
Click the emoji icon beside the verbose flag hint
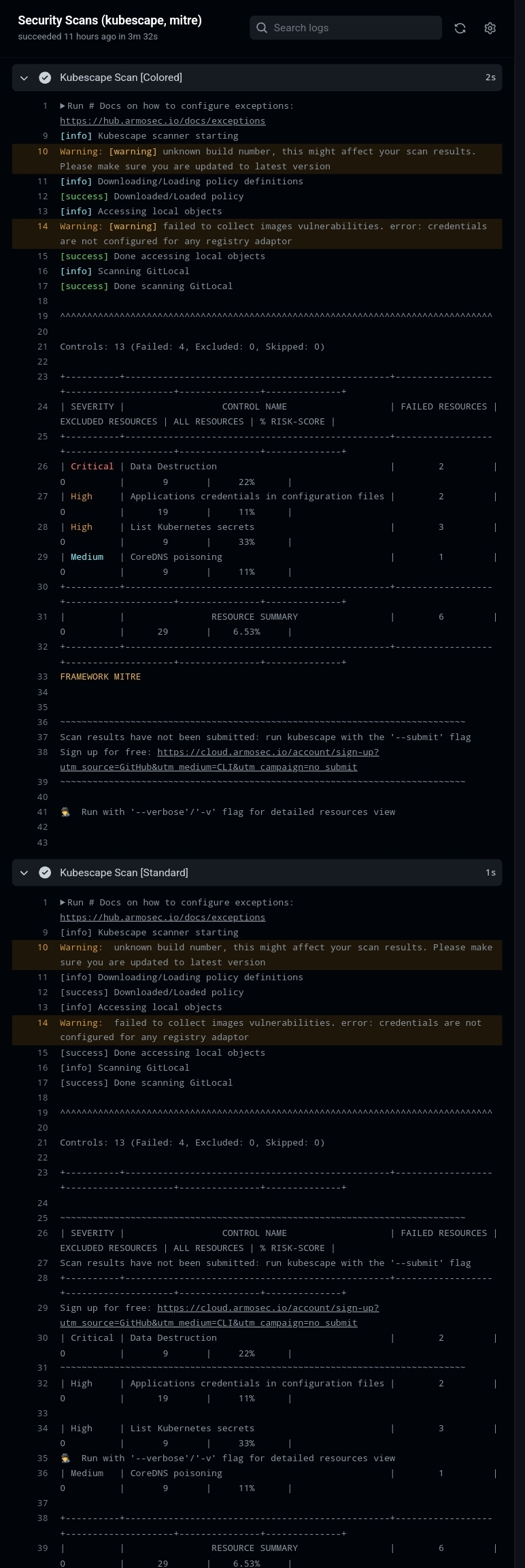pos(65,812)
